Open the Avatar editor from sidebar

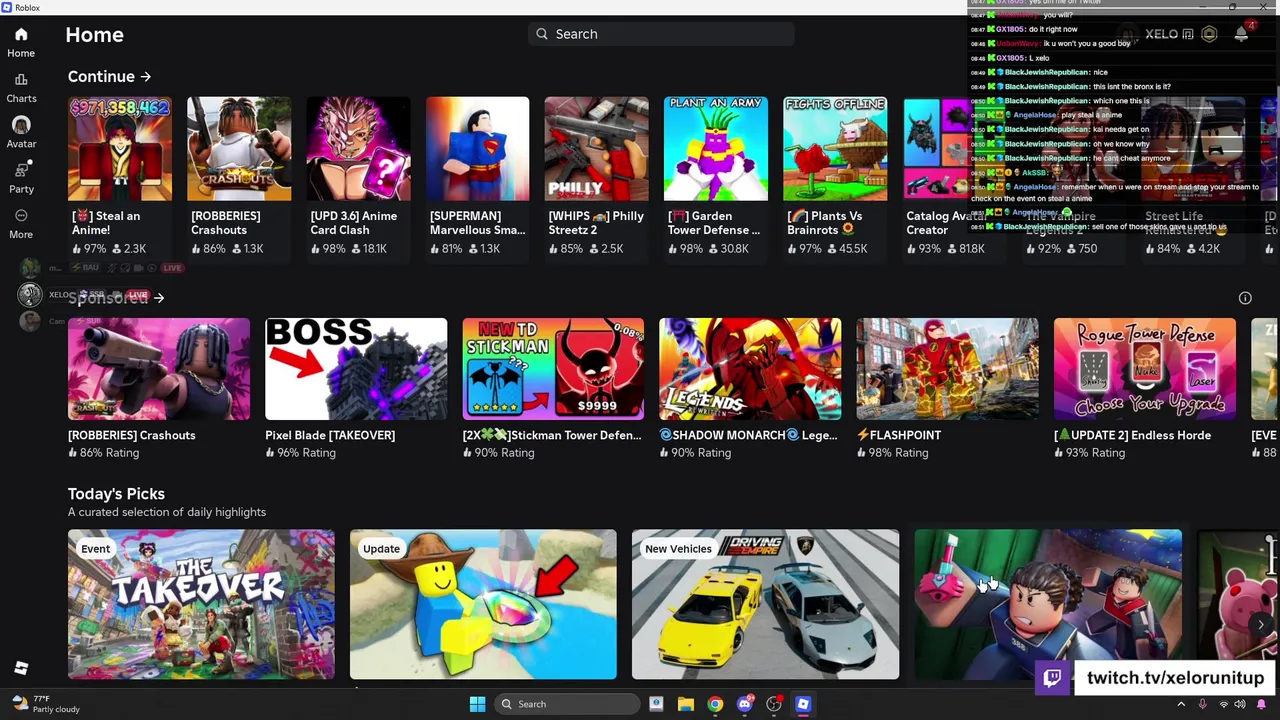coord(21,133)
